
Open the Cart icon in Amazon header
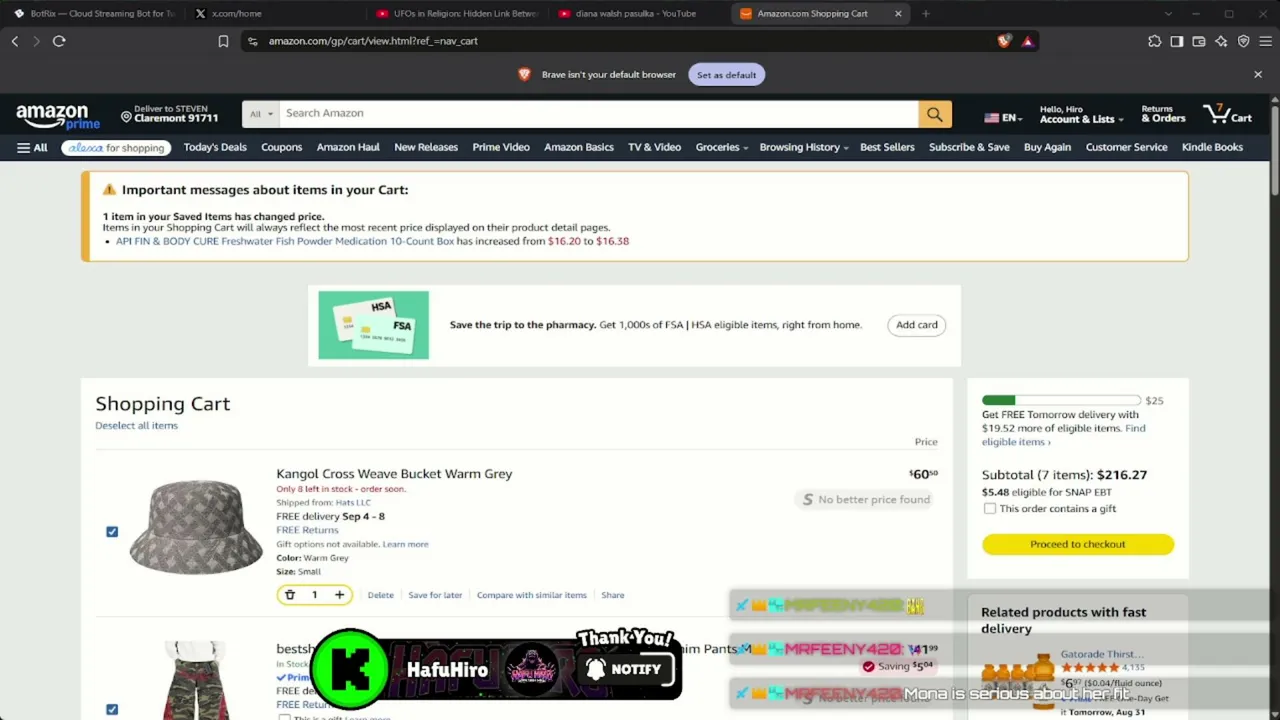[x=1228, y=114]
